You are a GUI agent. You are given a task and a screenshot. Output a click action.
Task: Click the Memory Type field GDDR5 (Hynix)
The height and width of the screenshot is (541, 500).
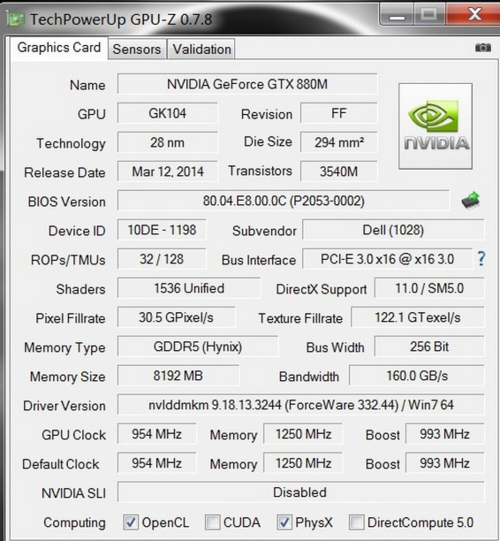click(197, 346)
